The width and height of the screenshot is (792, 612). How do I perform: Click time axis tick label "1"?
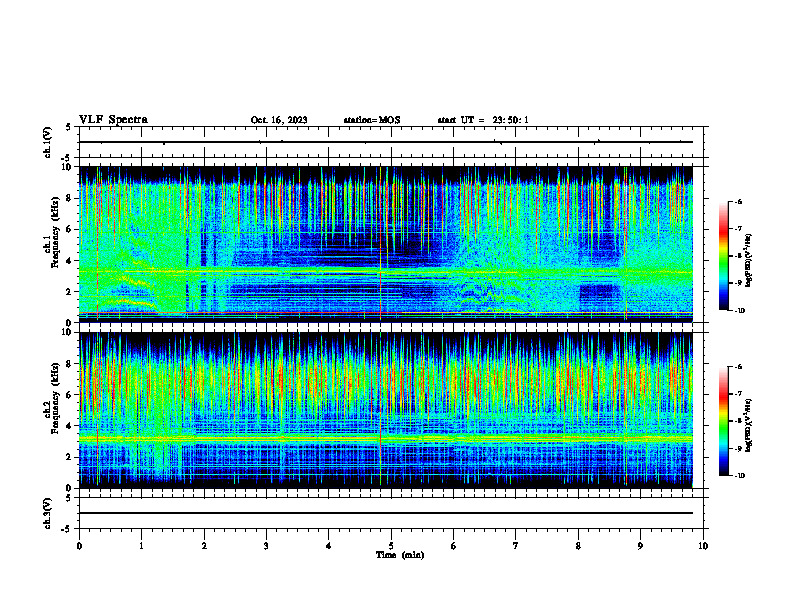pyautogui.click(x=141, y=546)
